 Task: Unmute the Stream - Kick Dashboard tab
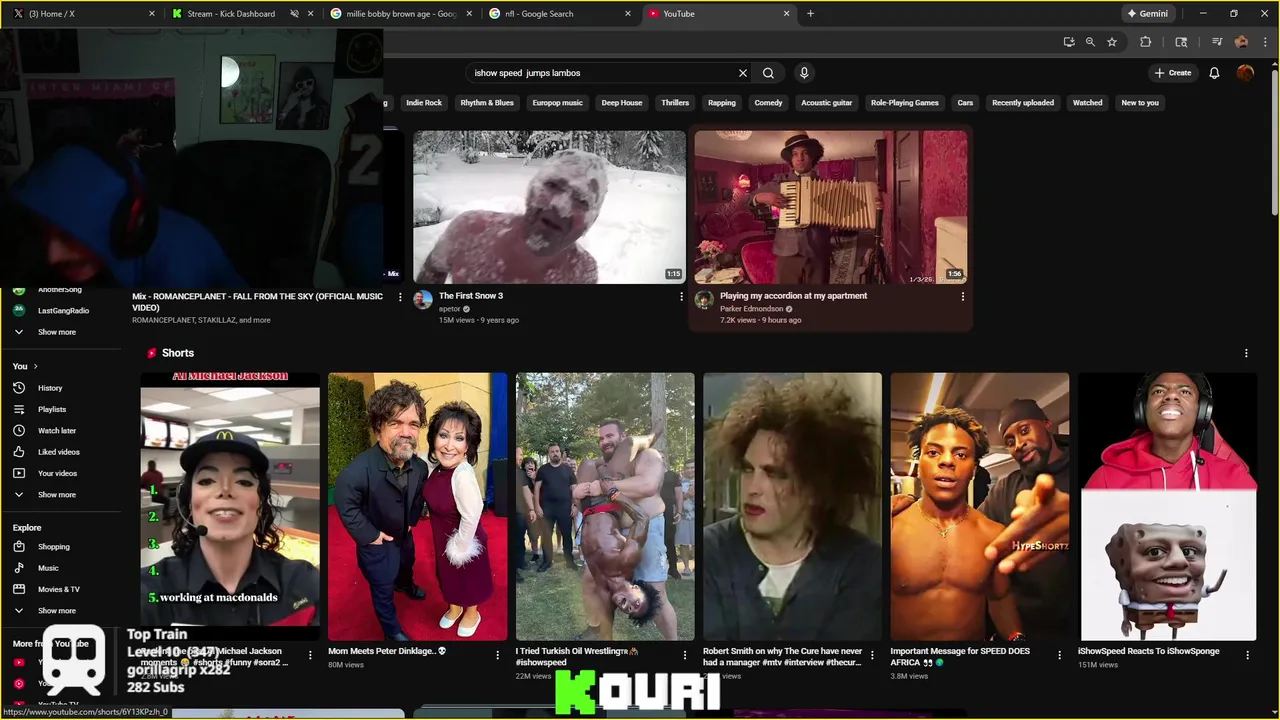coord(294,14)
